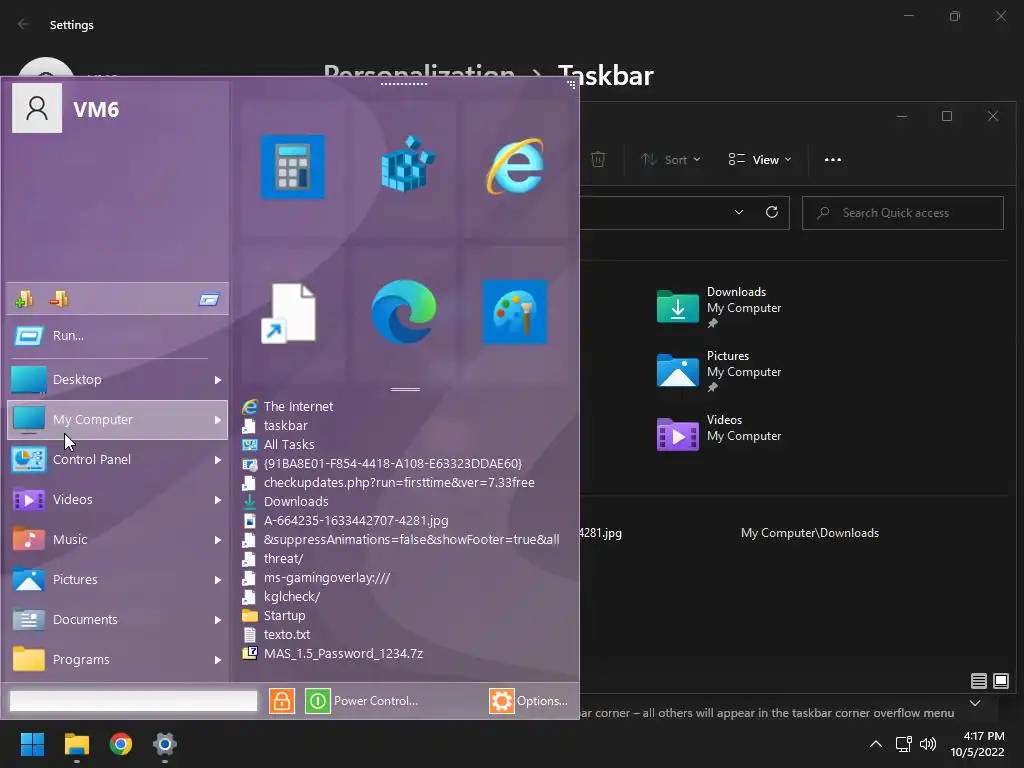
Task: Click the Windows Start button
Action: tap(32, 744)
